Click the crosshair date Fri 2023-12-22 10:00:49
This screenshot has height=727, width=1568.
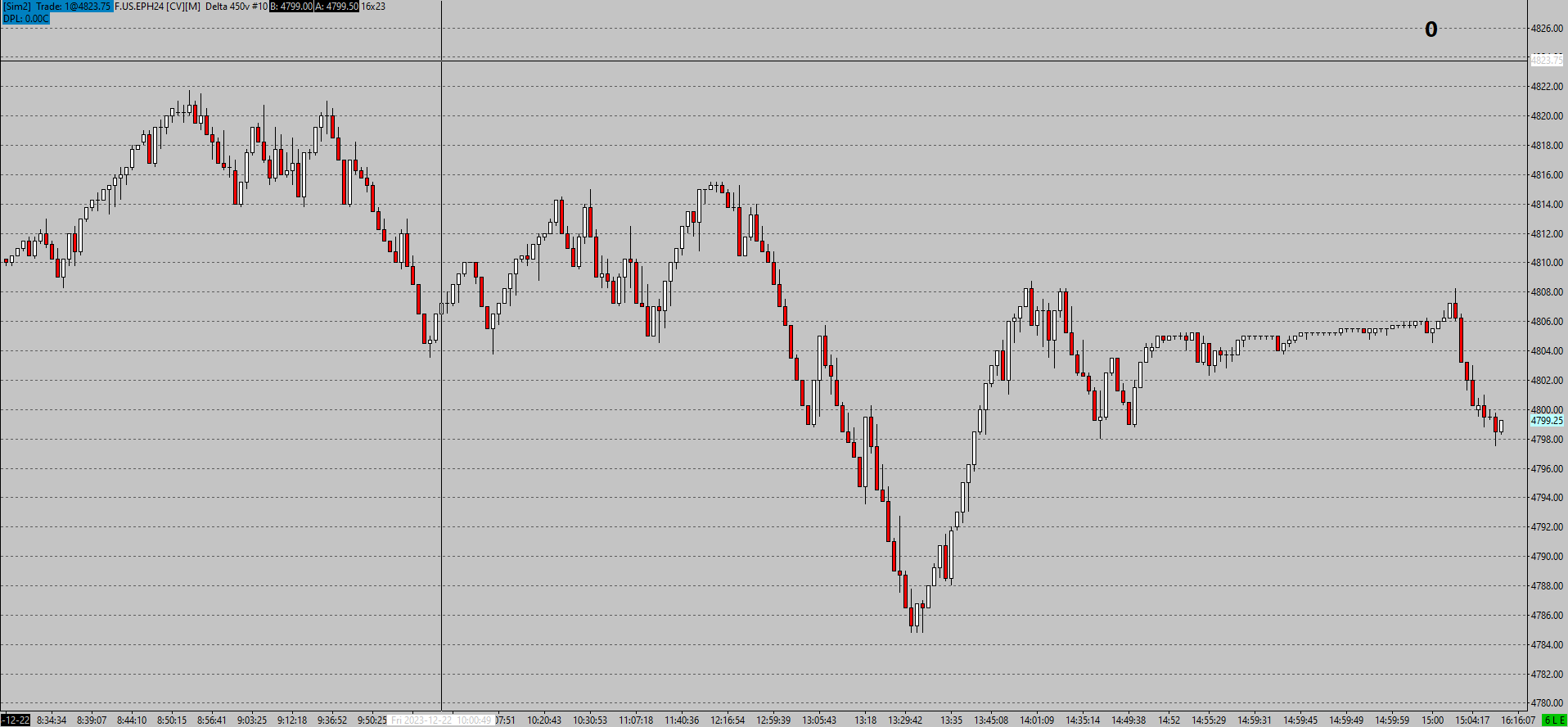pyautogui.click(x=441, y=720)
